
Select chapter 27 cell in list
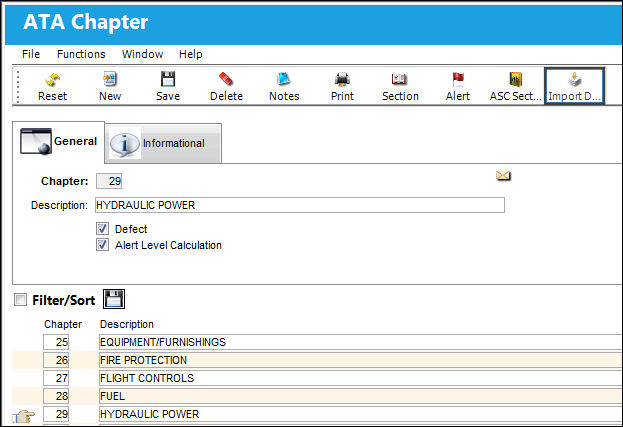(56, 378)
